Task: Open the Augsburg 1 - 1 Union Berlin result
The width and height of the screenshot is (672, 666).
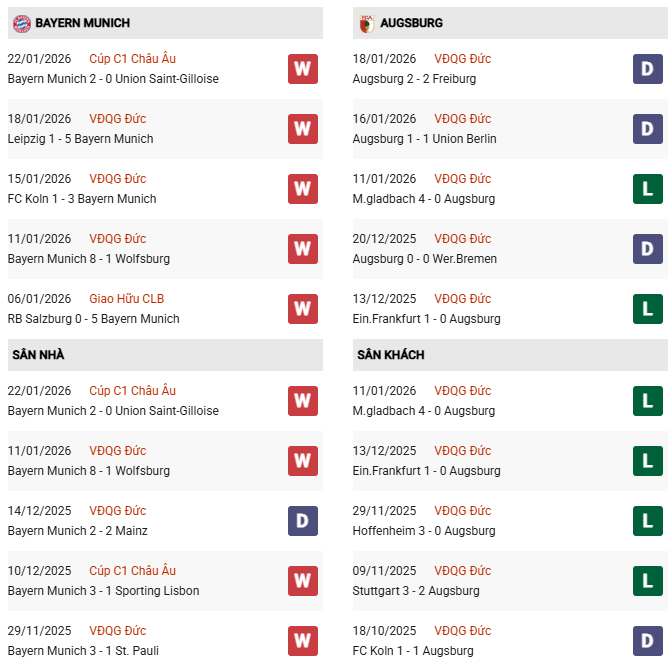Action: pyautogui.click(x=424, y=139)
